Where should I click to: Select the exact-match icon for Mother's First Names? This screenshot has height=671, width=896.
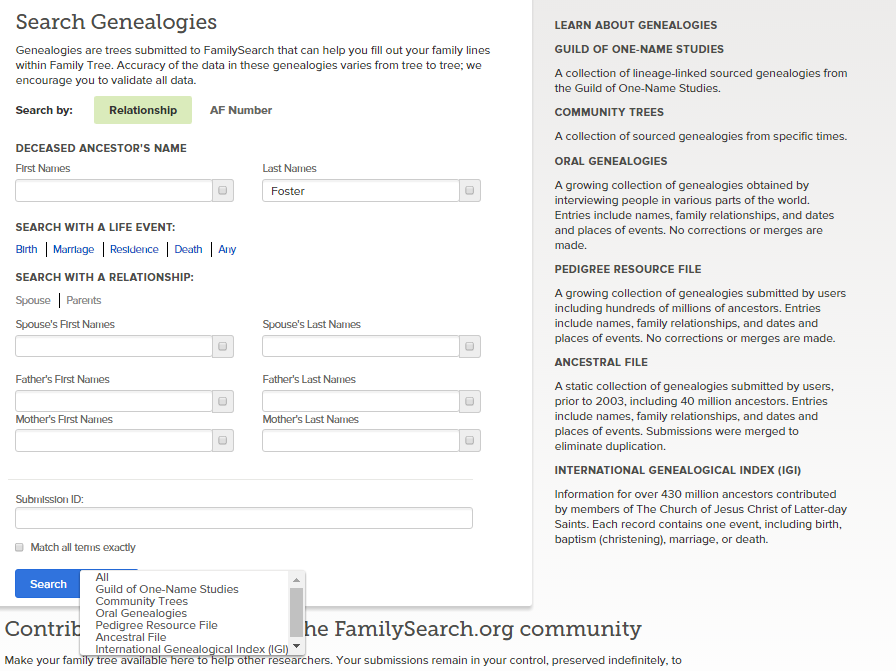[x=222, y=440]
